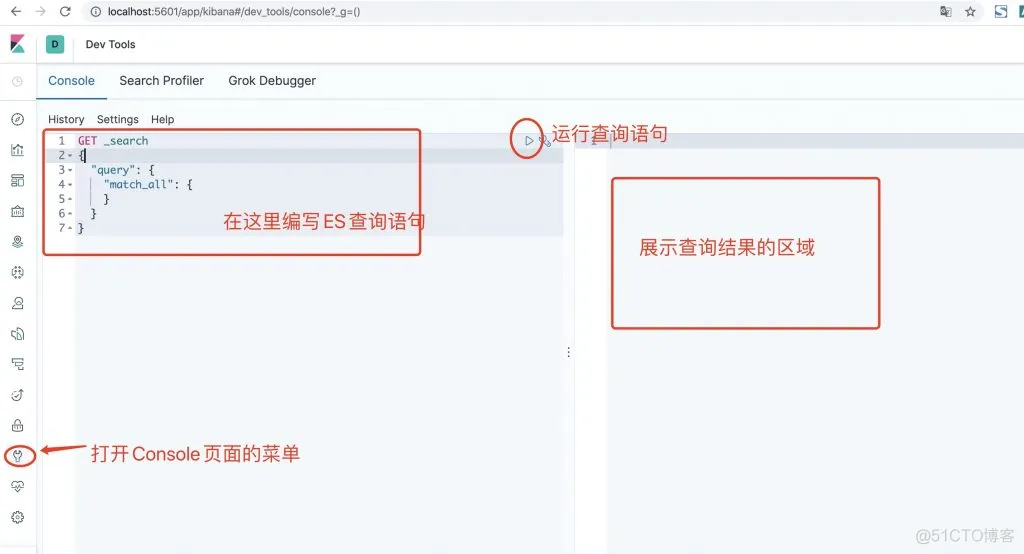1024x554 pixels.
Task: Open Logs from the sidebar
Action: (x=18, y=334)
